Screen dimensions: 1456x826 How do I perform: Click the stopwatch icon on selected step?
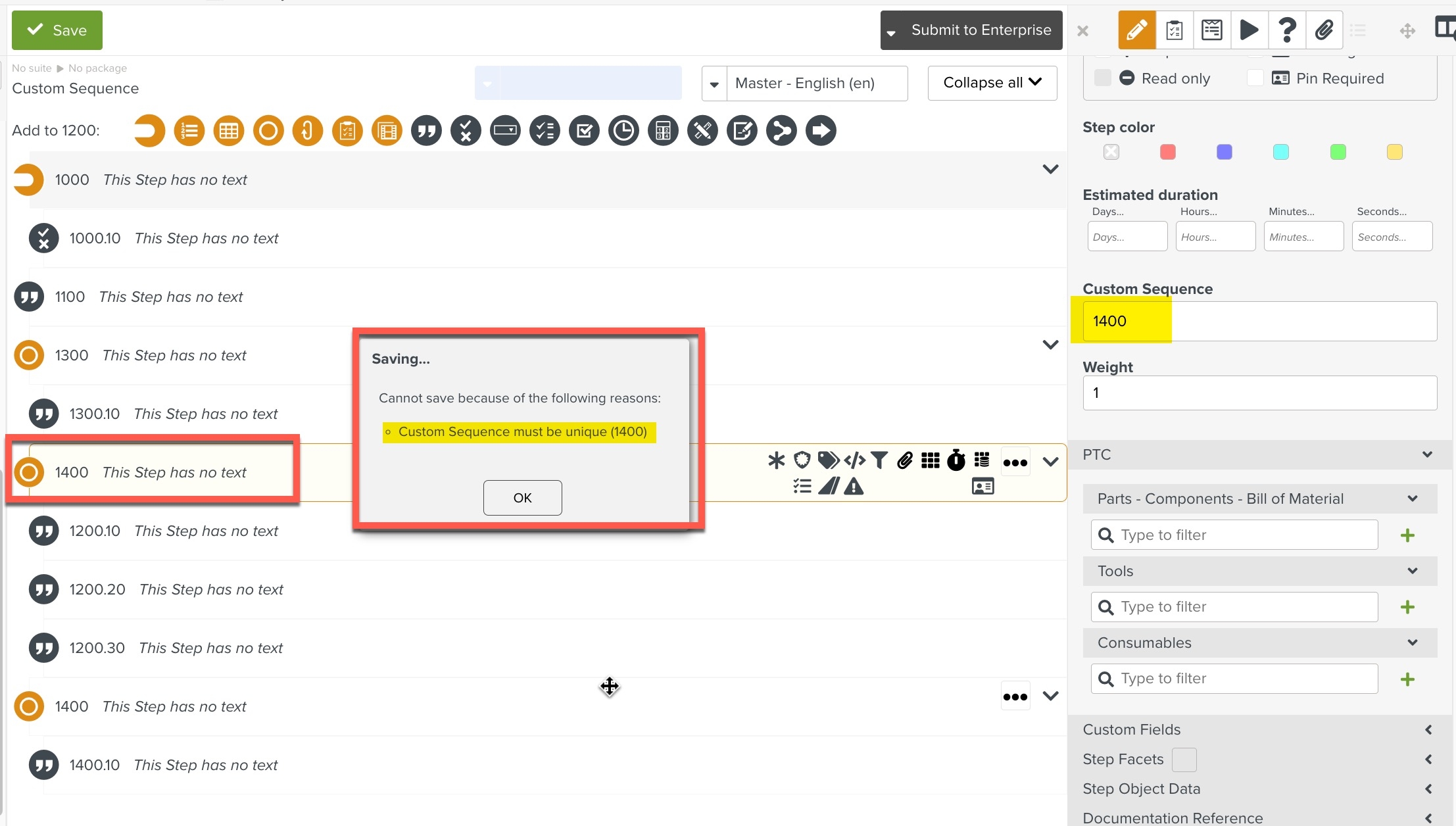[956, 460]
